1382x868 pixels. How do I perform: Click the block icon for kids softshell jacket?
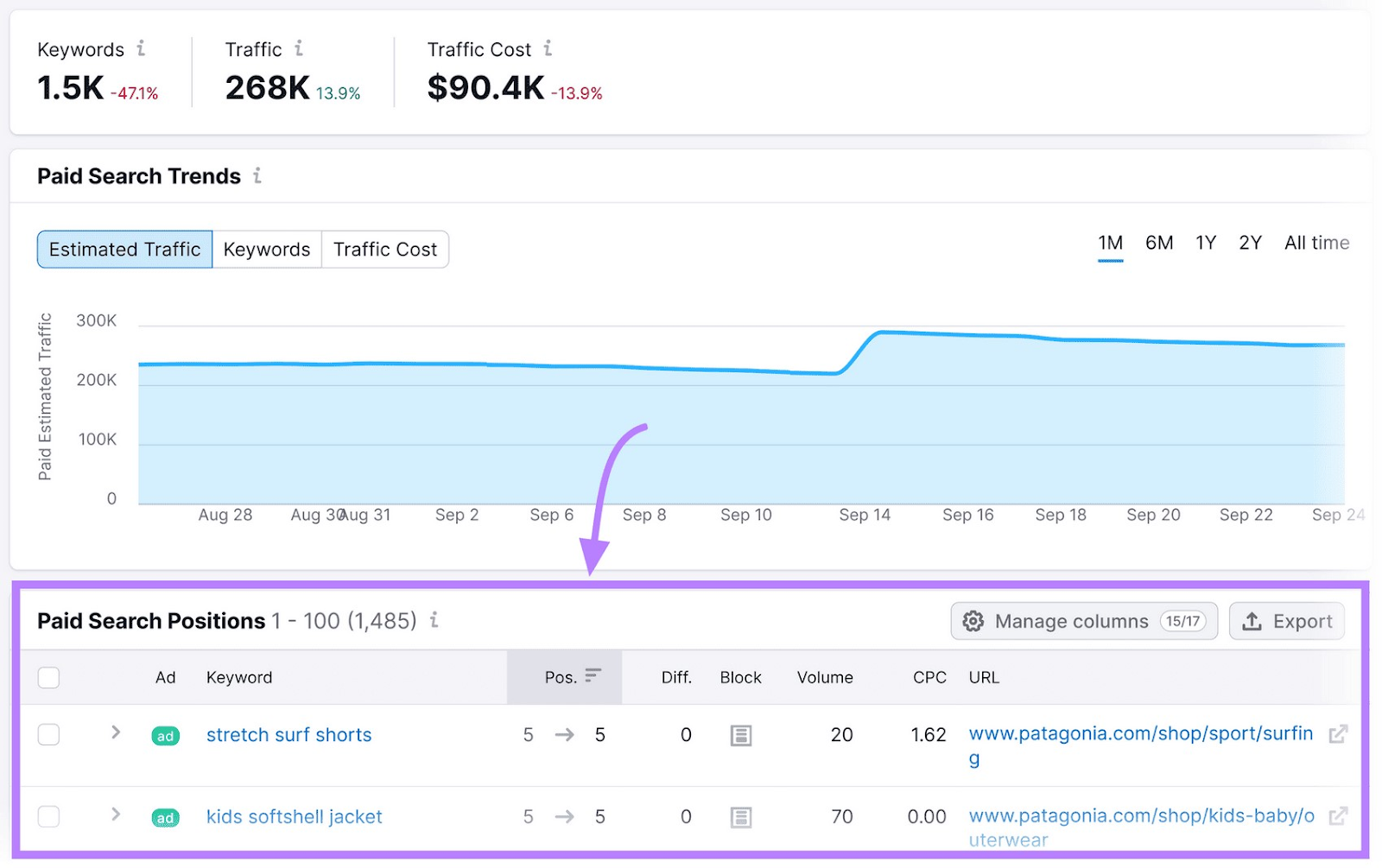tap(740, 817)
